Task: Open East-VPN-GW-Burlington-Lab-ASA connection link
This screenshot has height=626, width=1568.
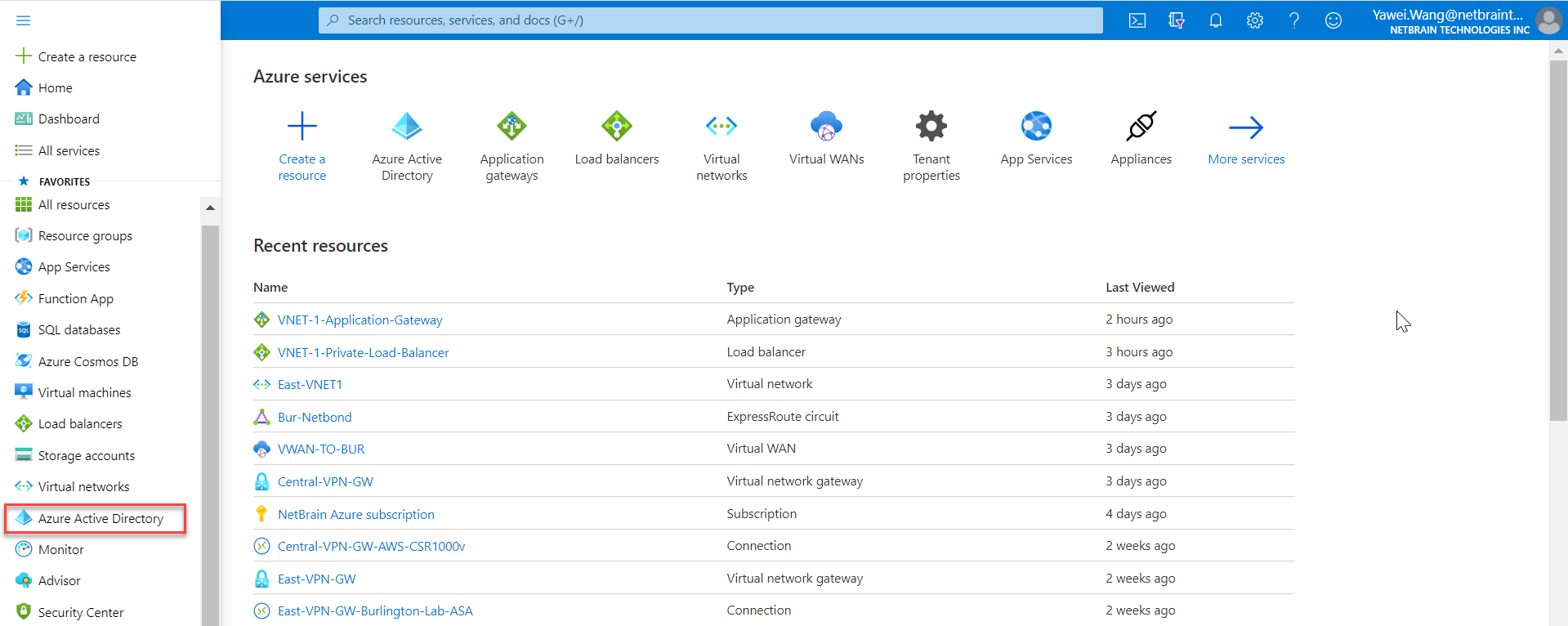Action: (375, 610)
